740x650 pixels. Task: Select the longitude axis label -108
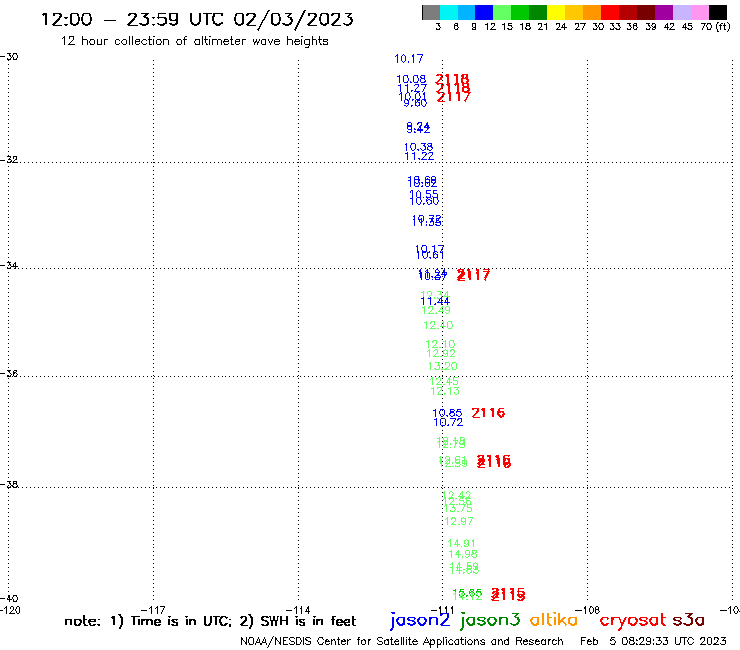588,610
